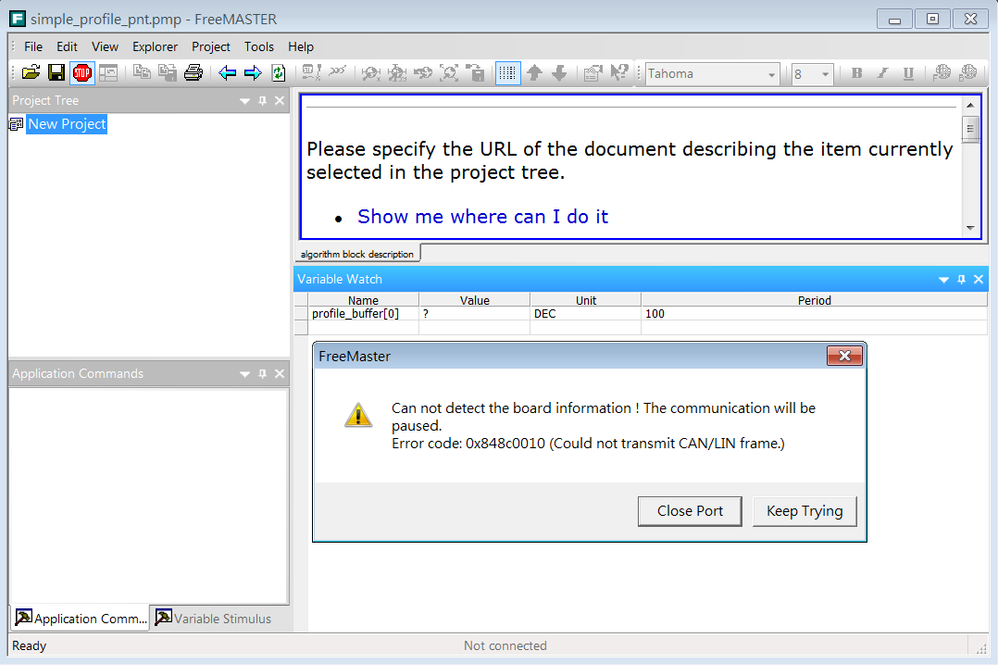Screen dimensions: 998x665
Task: Open the Project menu
Action: 211,46
